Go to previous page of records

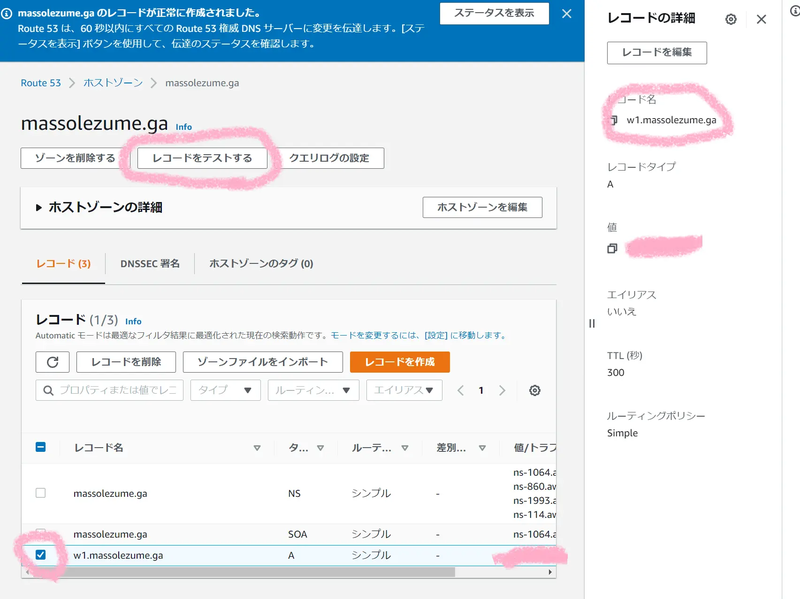pyautogui.click(x=460, y=390)
